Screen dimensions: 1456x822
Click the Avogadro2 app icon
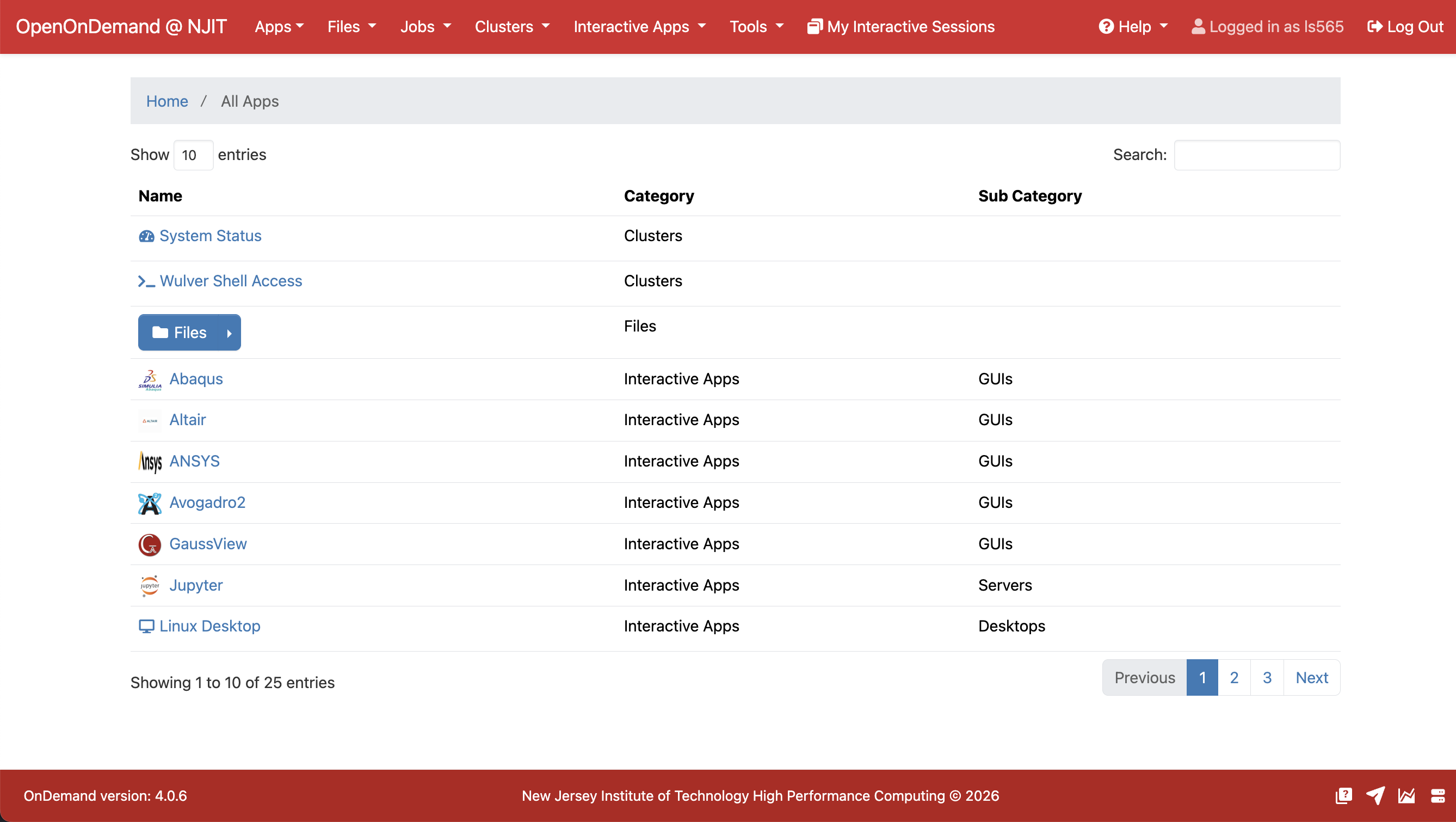pos(150,503)
